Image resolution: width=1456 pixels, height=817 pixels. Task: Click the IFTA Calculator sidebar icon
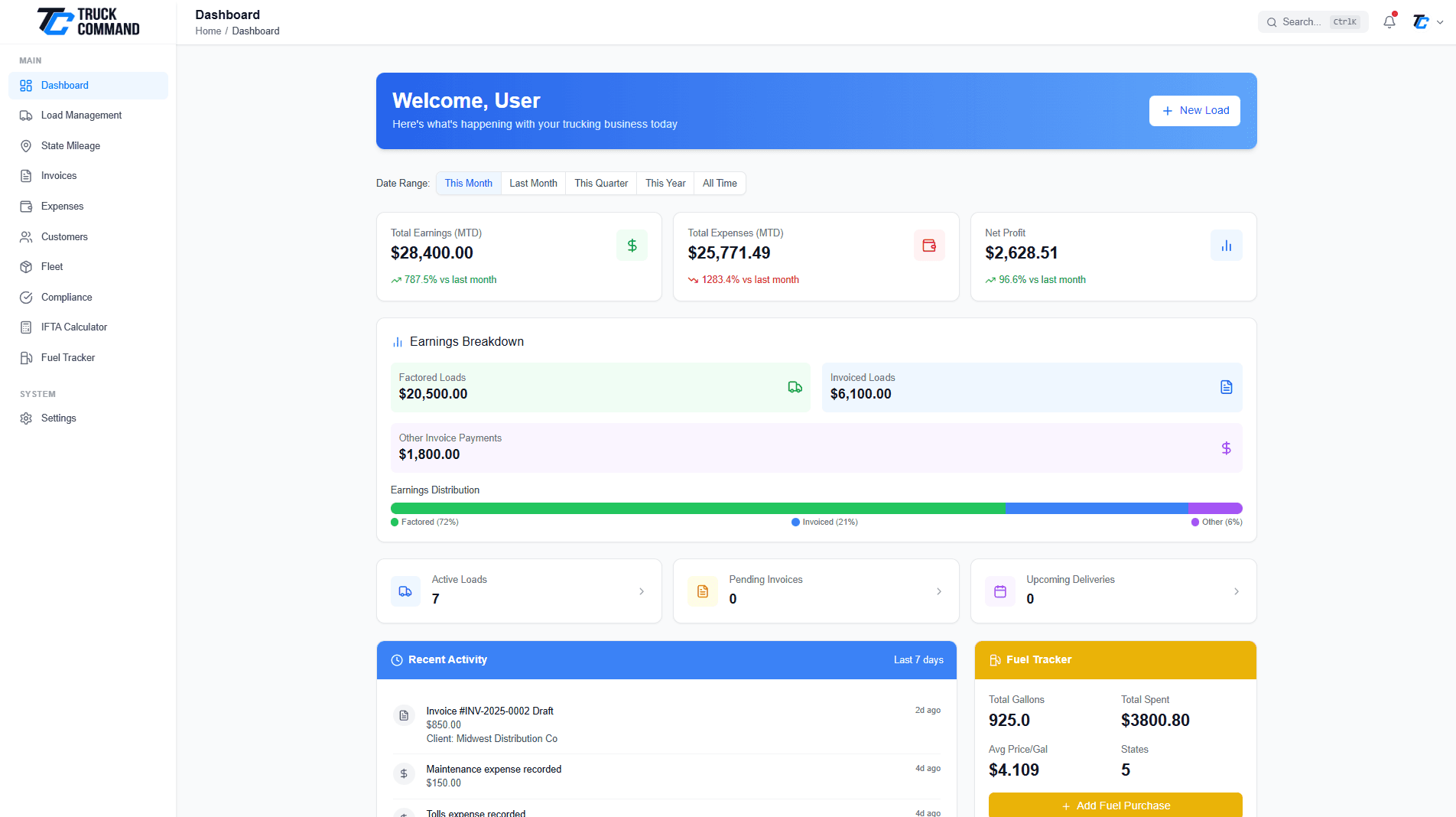26,327
